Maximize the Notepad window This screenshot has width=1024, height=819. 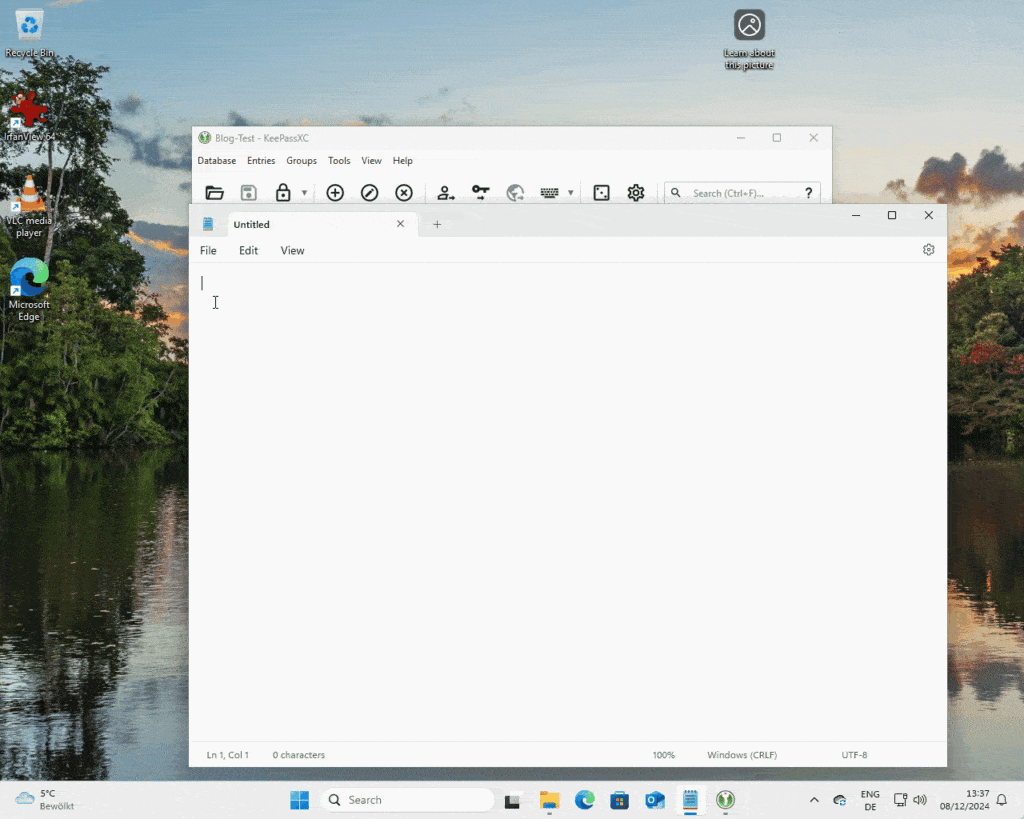892,215
